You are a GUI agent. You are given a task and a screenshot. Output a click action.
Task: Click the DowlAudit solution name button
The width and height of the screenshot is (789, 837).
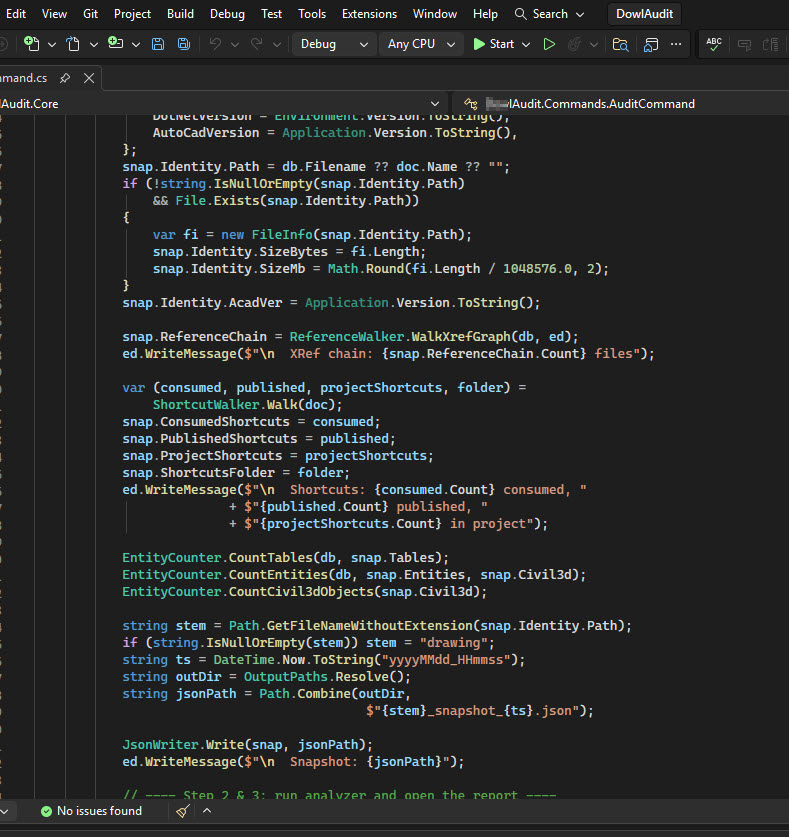644,14
